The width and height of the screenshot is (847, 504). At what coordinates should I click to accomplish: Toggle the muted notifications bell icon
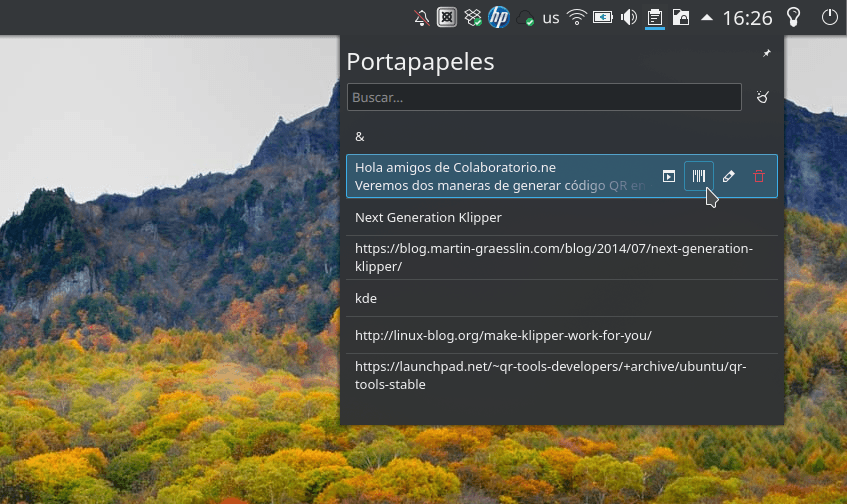click(x=421, y=18)
